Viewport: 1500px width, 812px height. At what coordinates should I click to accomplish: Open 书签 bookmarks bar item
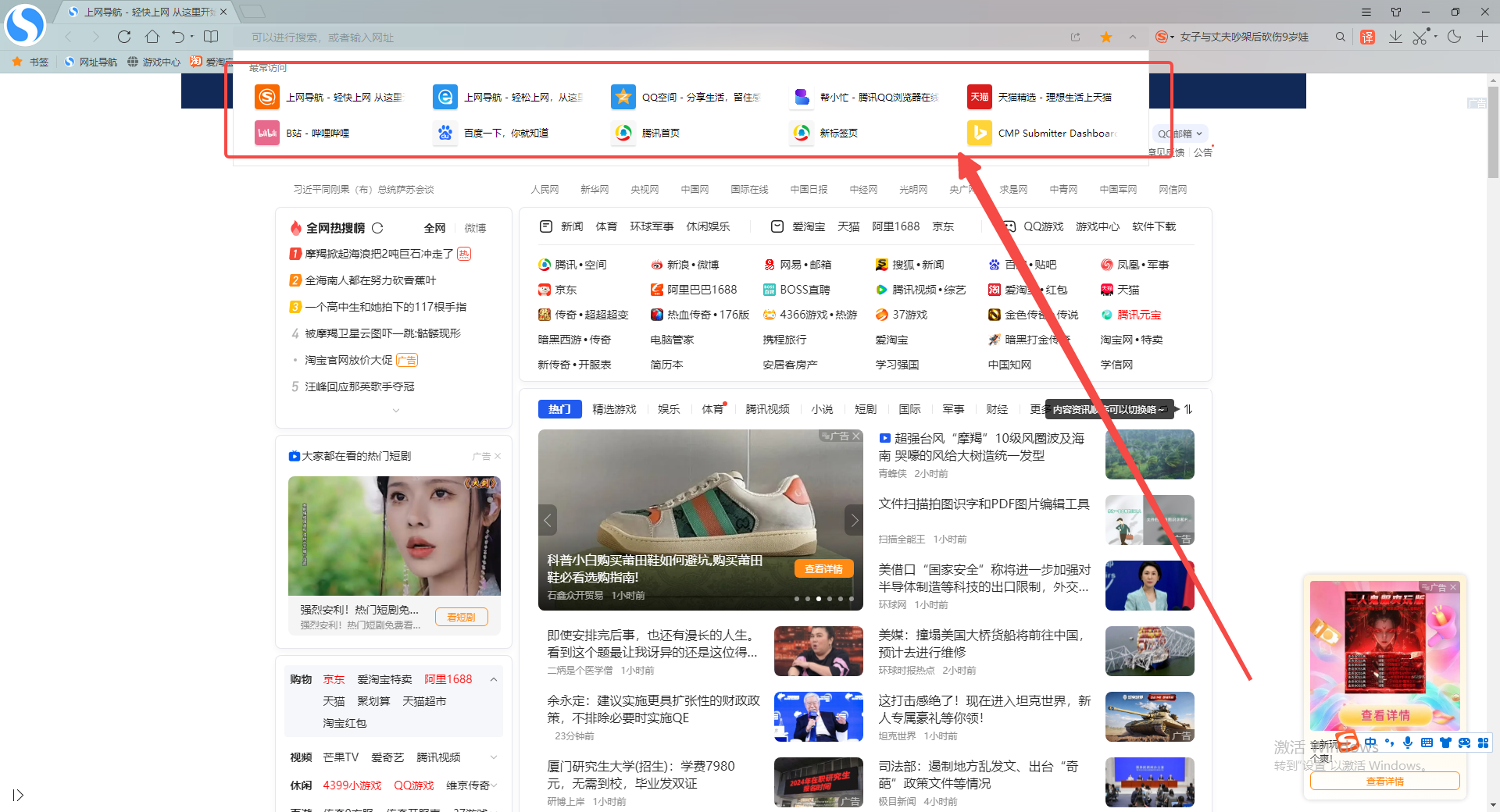click(x=30, y=62)
